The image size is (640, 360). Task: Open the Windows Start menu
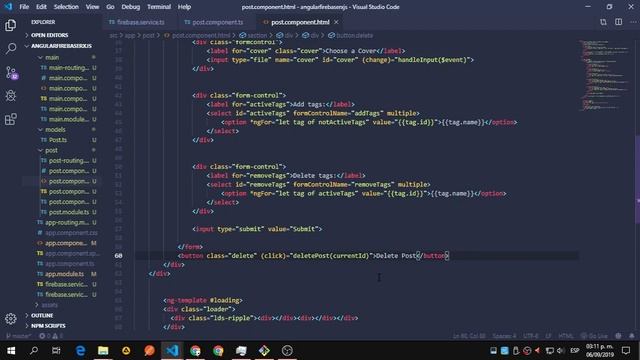(x=11, y=351)
